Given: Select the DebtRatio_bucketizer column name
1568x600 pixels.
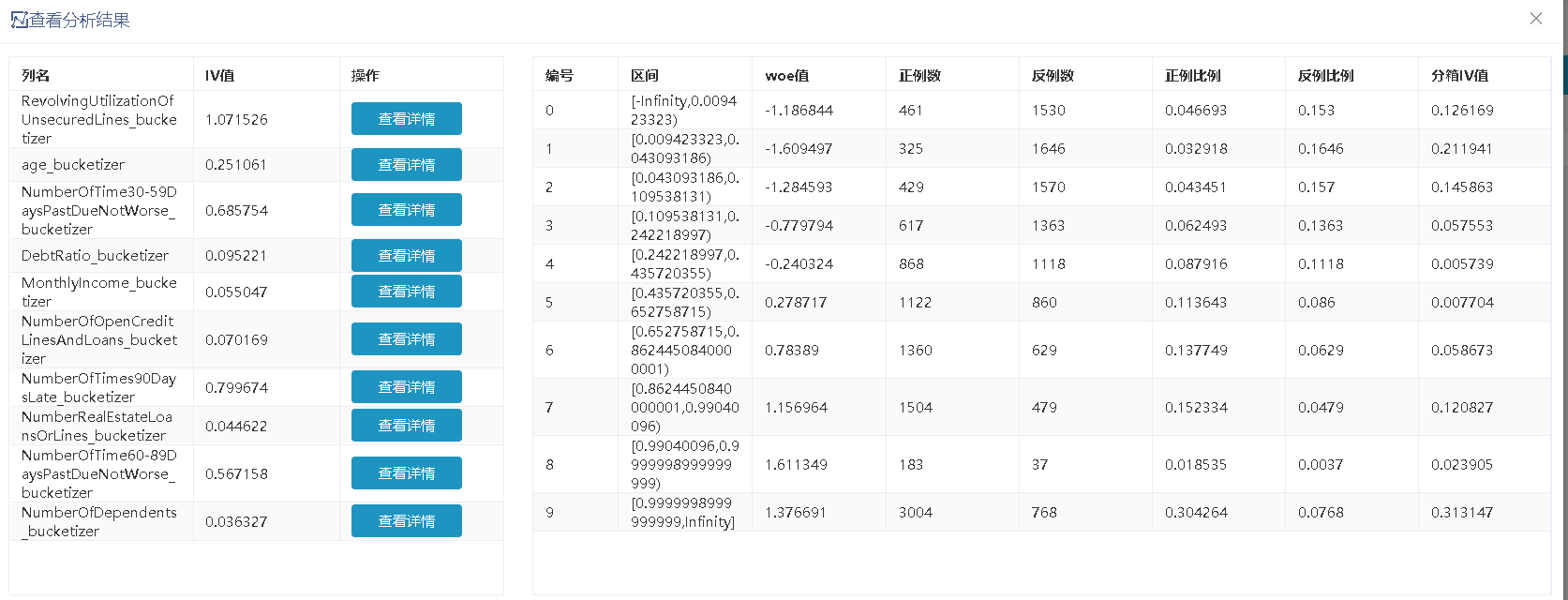Looking at the screenshot, I should (x=96, y=255).
